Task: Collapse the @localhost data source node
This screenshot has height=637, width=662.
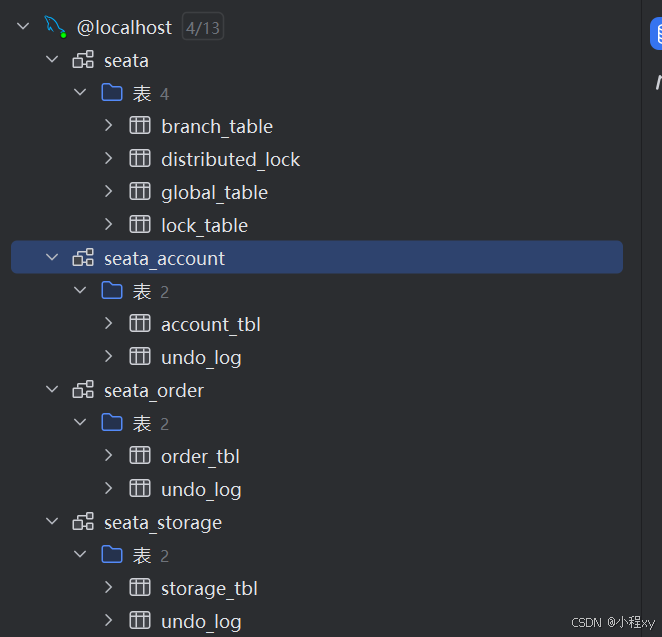Action: [23, 26]
